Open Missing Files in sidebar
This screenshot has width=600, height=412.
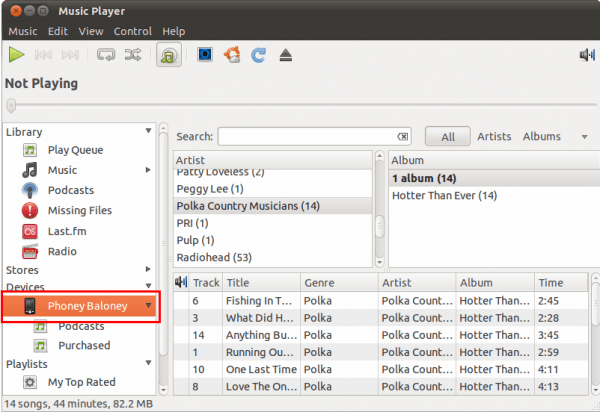point(80,210)
